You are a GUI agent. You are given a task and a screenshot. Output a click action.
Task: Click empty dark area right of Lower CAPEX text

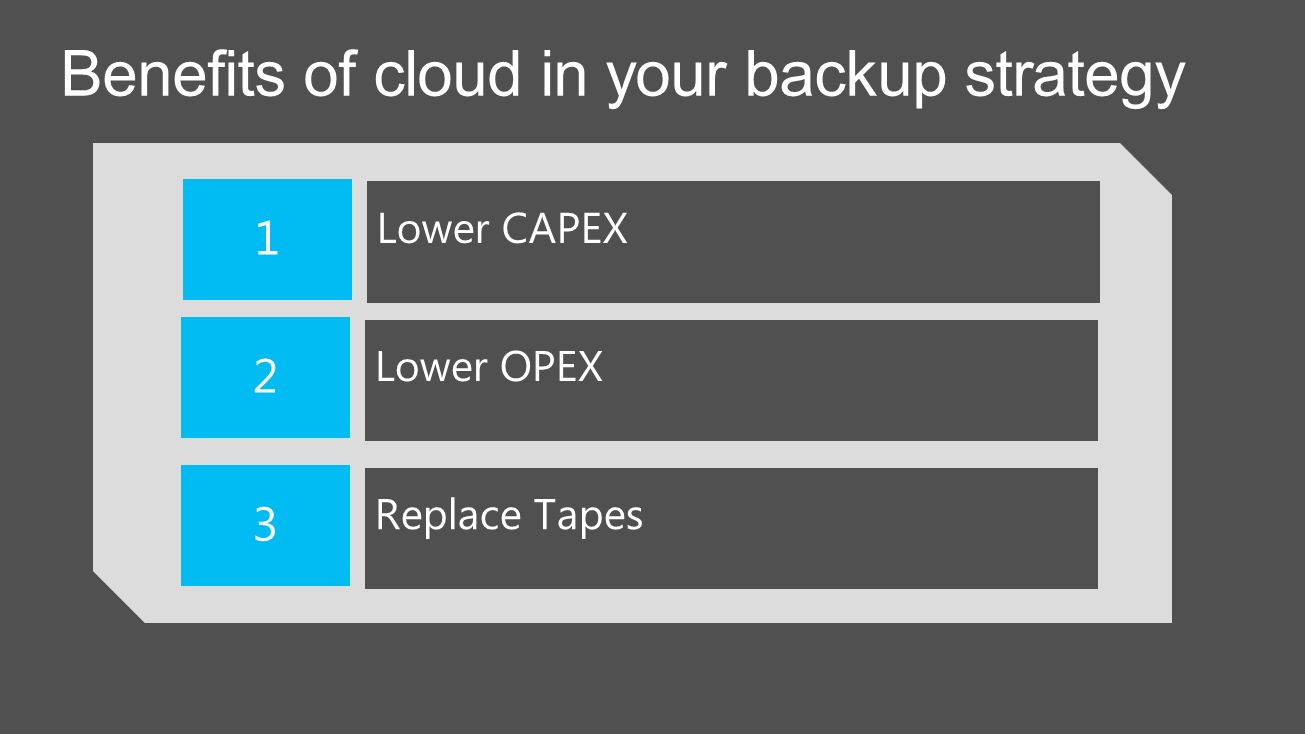point(860,241)
